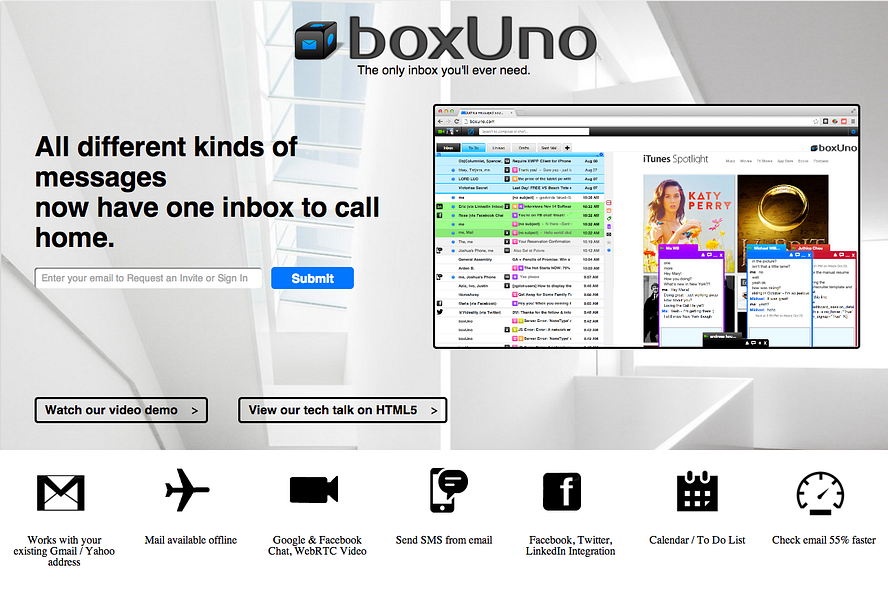The width and height of the screenshot is (888, 600).
Task: Collapse the My Will chat window
Action: pos(715,256)
